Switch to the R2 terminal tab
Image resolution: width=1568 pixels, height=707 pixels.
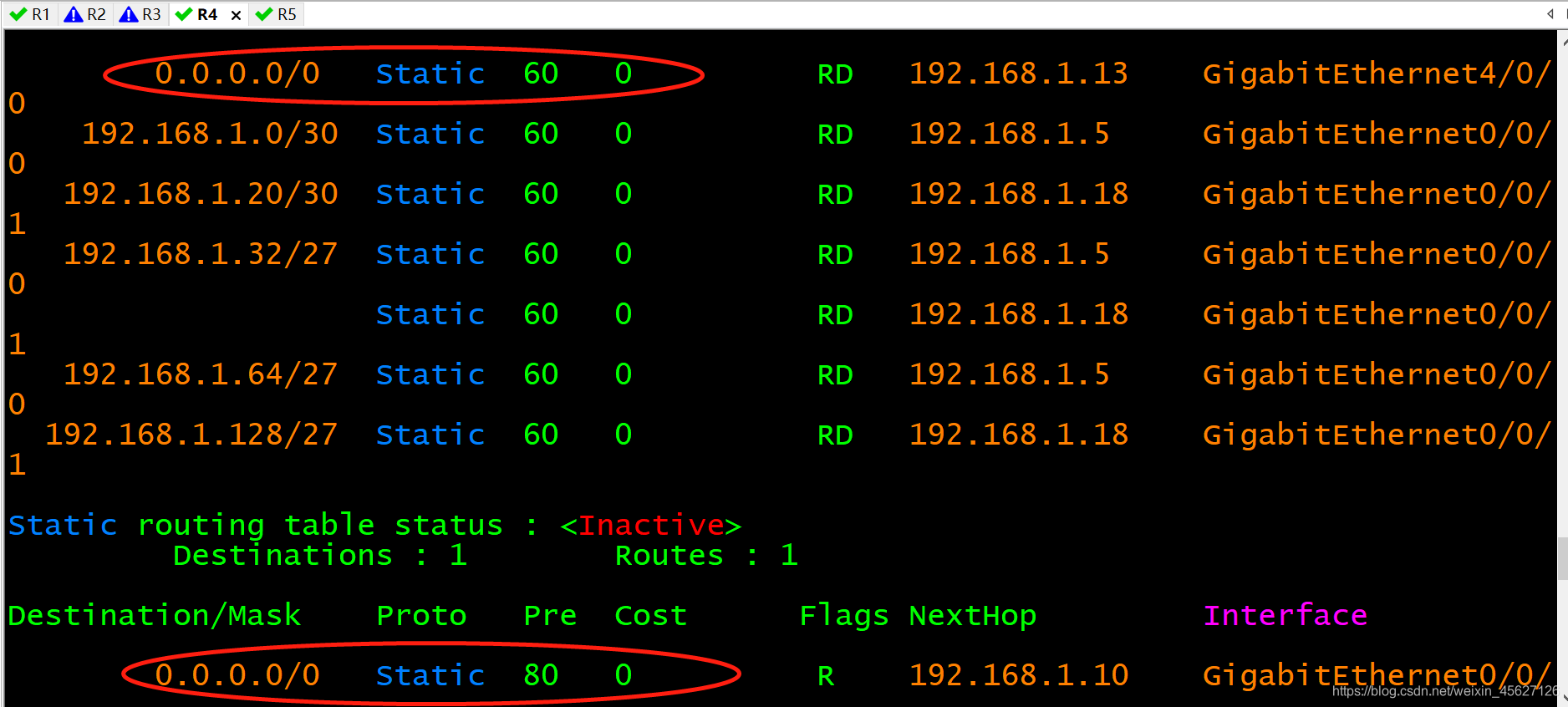pyautogui.click(x=85, y=14)
